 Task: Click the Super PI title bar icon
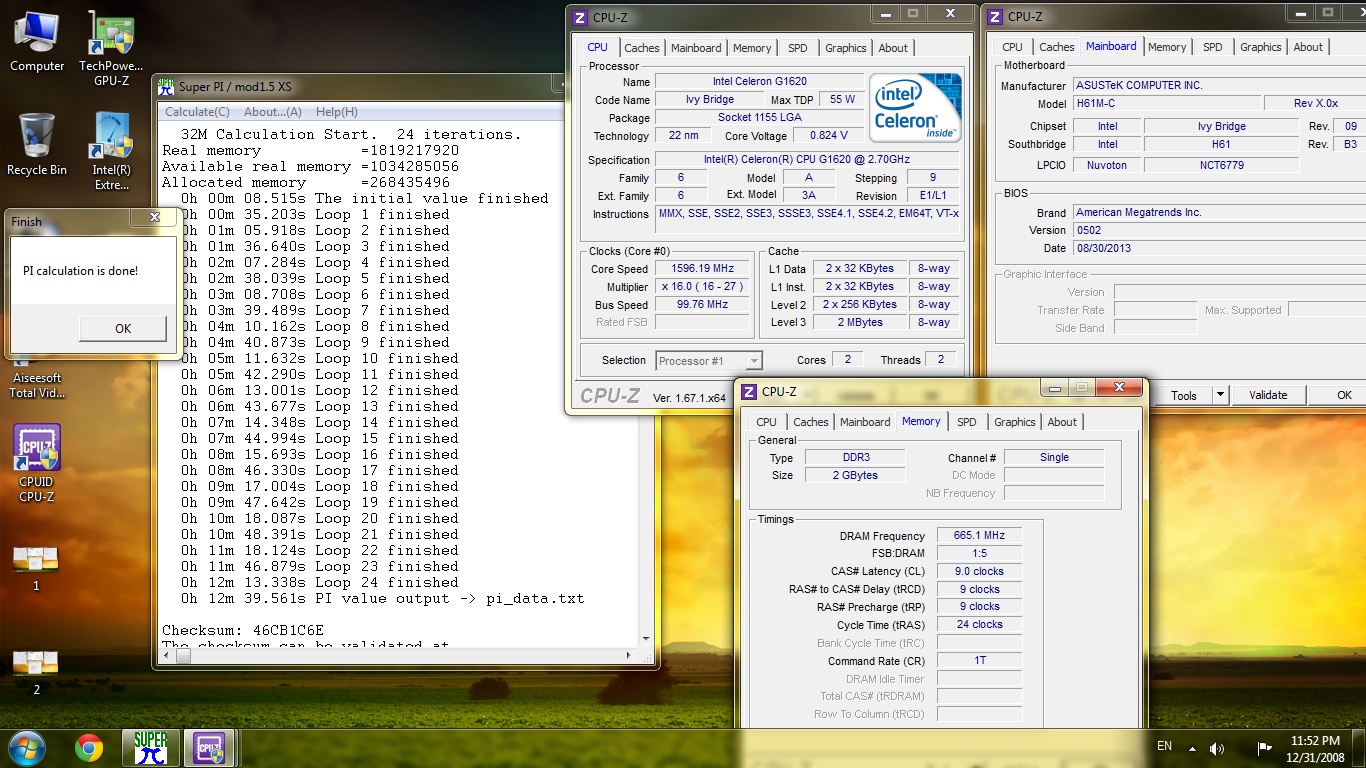(167, 87)
